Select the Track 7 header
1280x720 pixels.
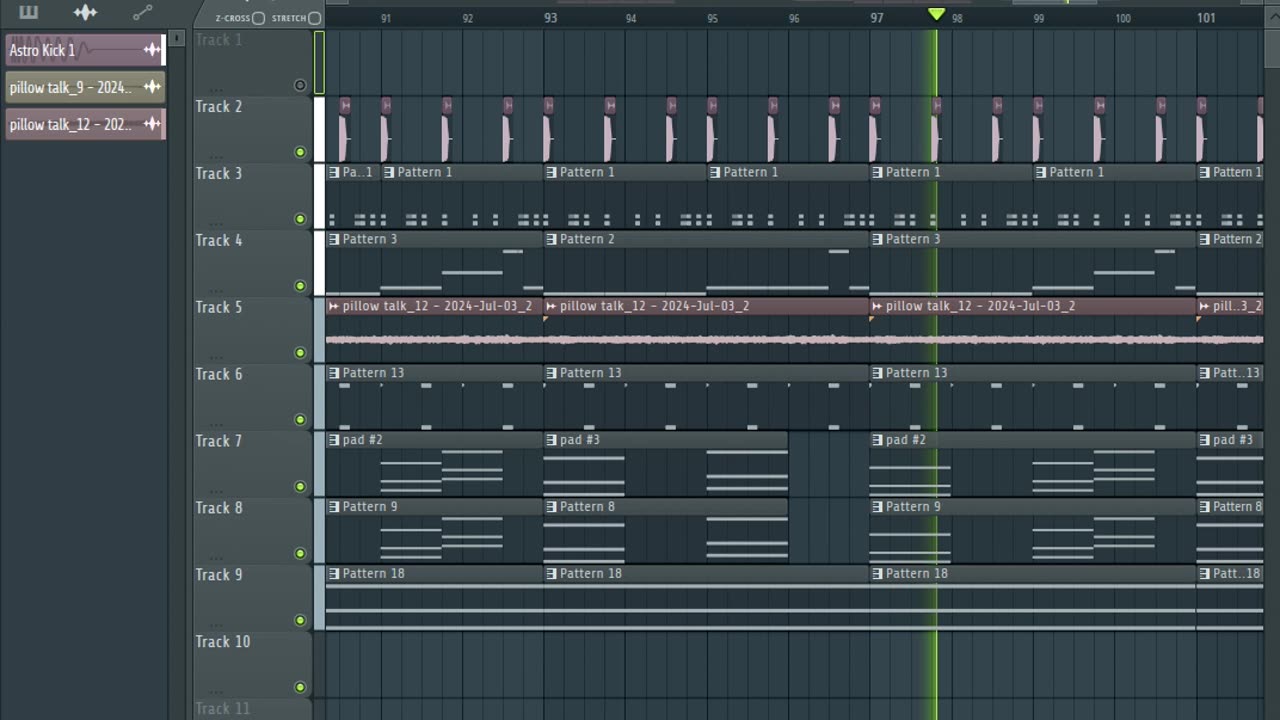252,464
